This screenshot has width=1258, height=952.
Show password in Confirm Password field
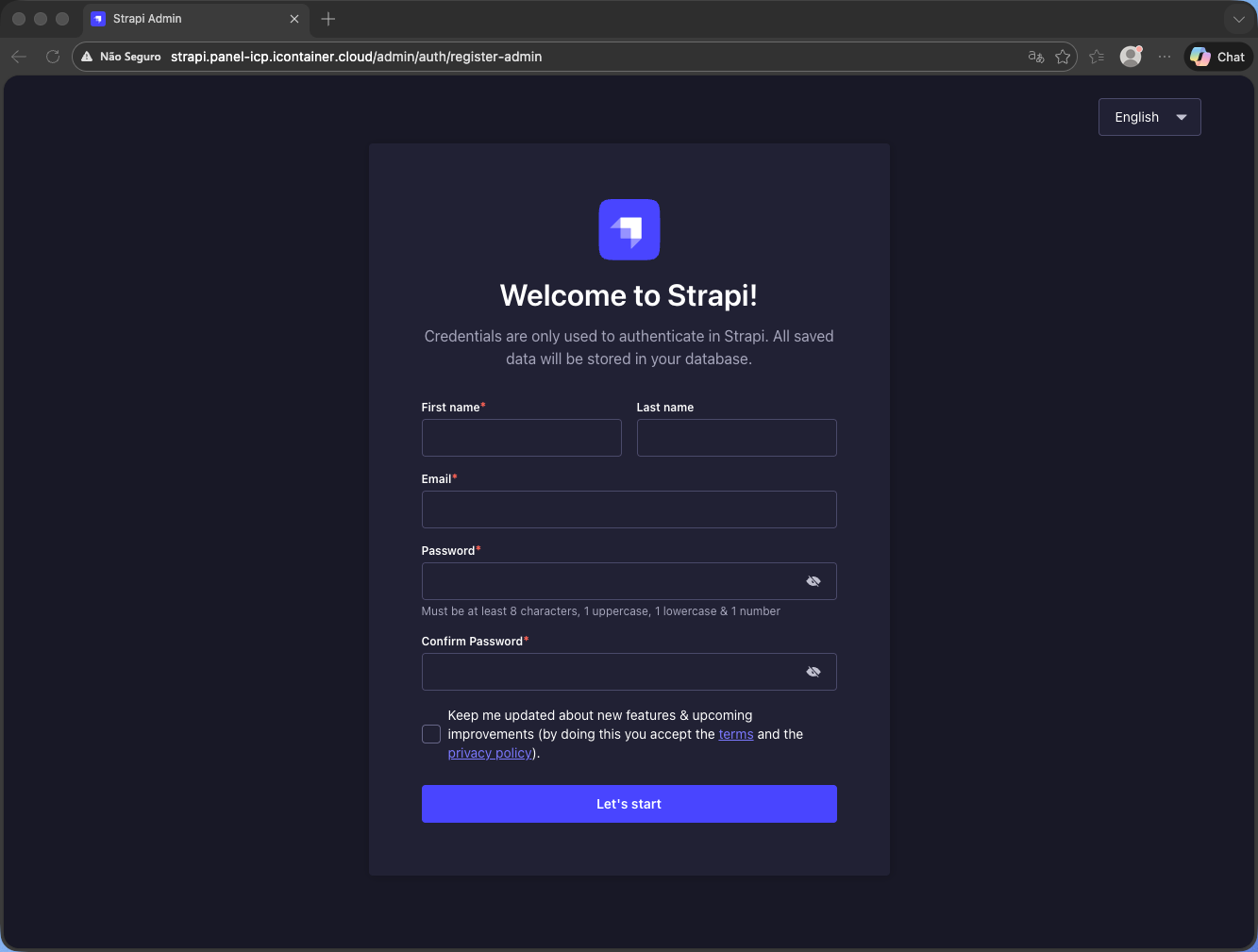(814, 672)
